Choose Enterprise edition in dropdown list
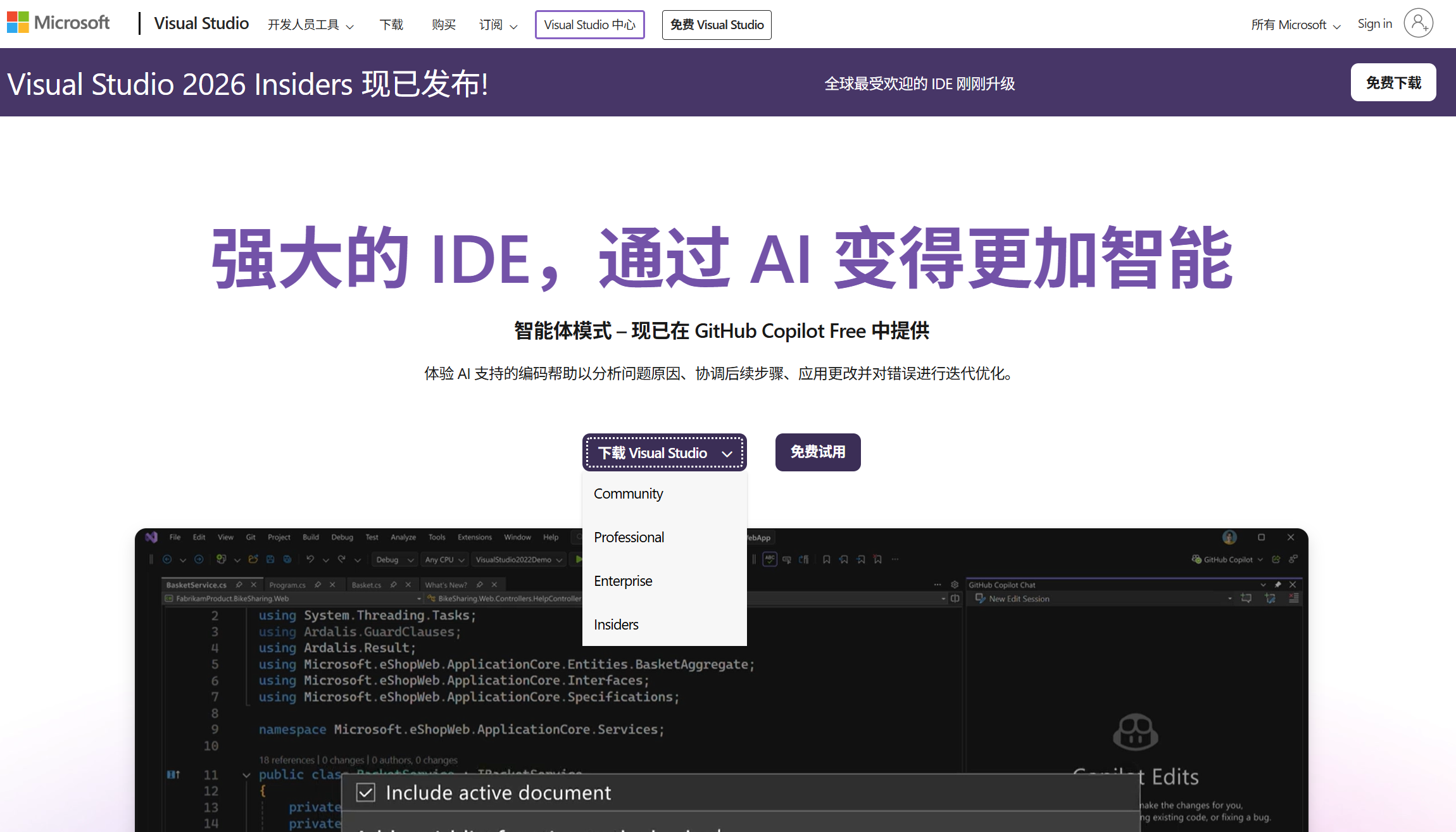 point(623,581)
